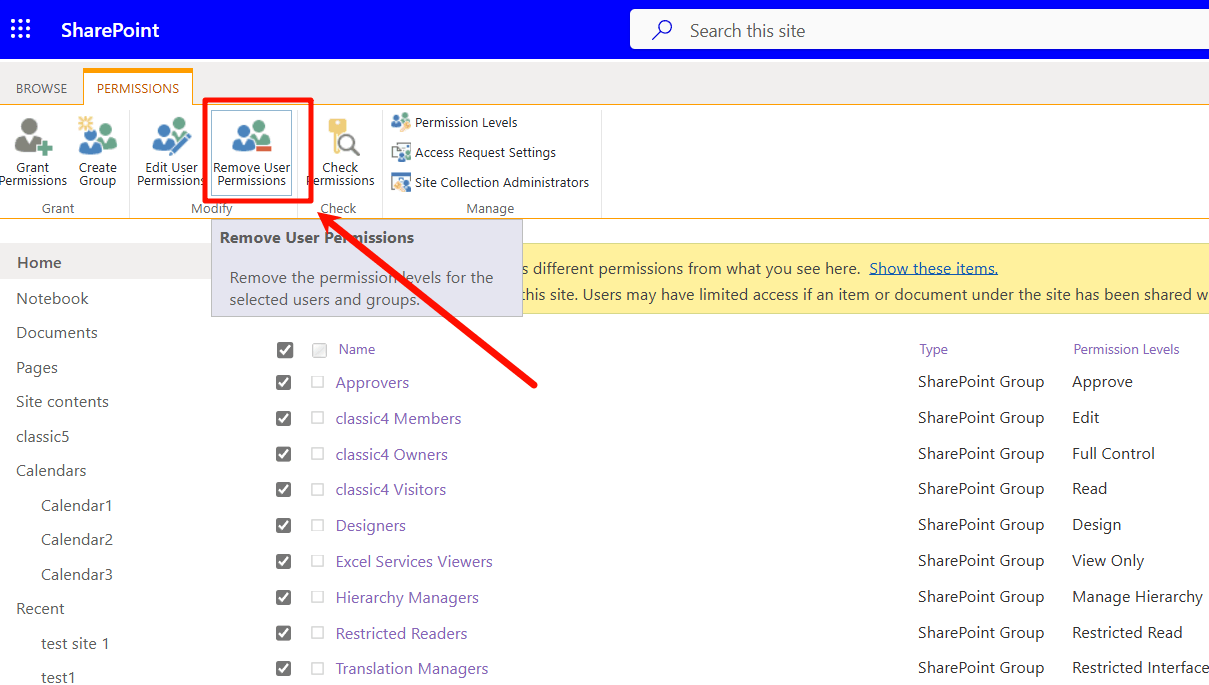Open the classic4 Visitors group
The width and height of the screenshot is (1209, 685).
click(x=391, y=490)
